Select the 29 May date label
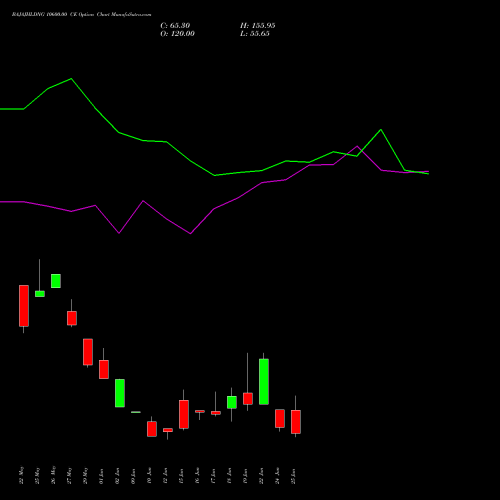Viewport: 500px width, 500px height. tap(86, 475)
